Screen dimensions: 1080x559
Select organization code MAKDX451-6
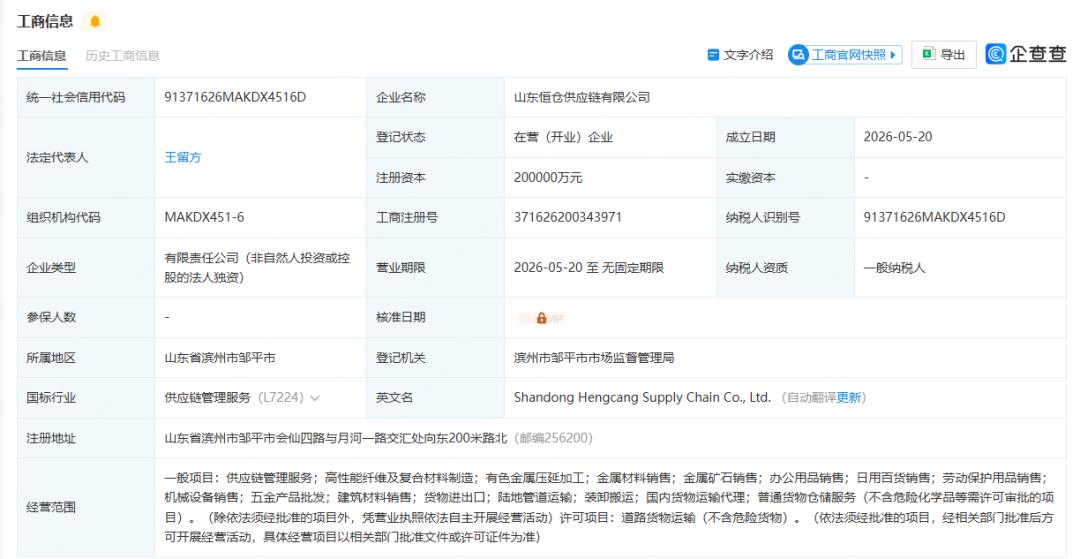click(204, 218)
